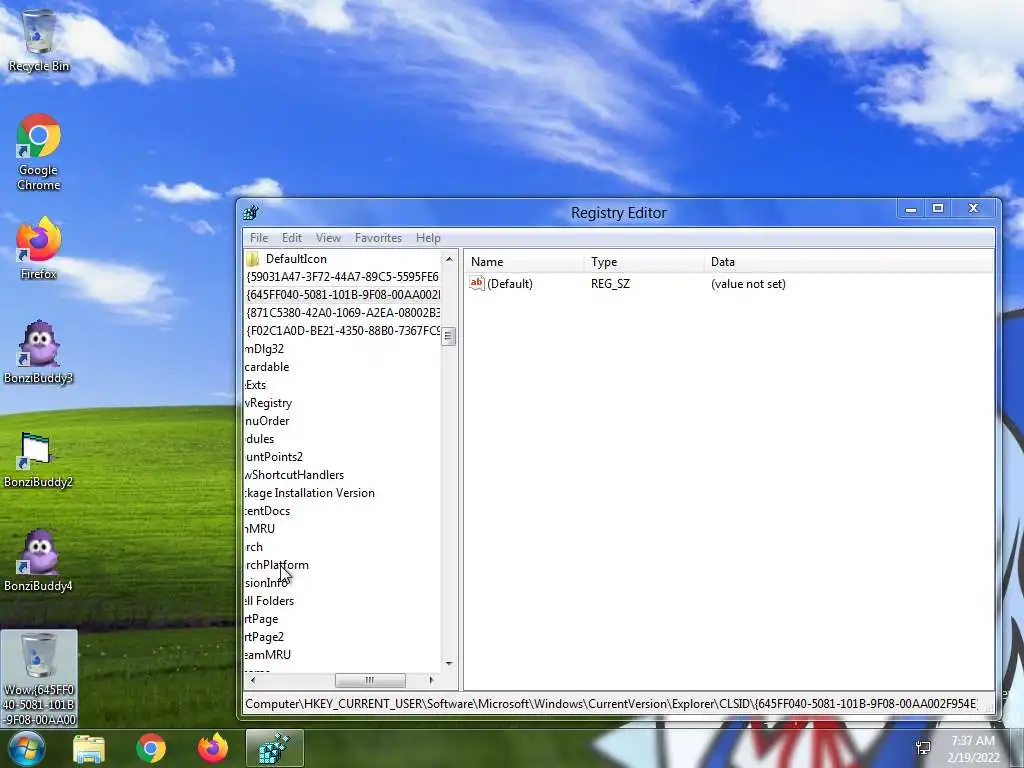
Task: Open the Firefox desktop shortcut
Action: pyautogui.click(x=39, y=248)
